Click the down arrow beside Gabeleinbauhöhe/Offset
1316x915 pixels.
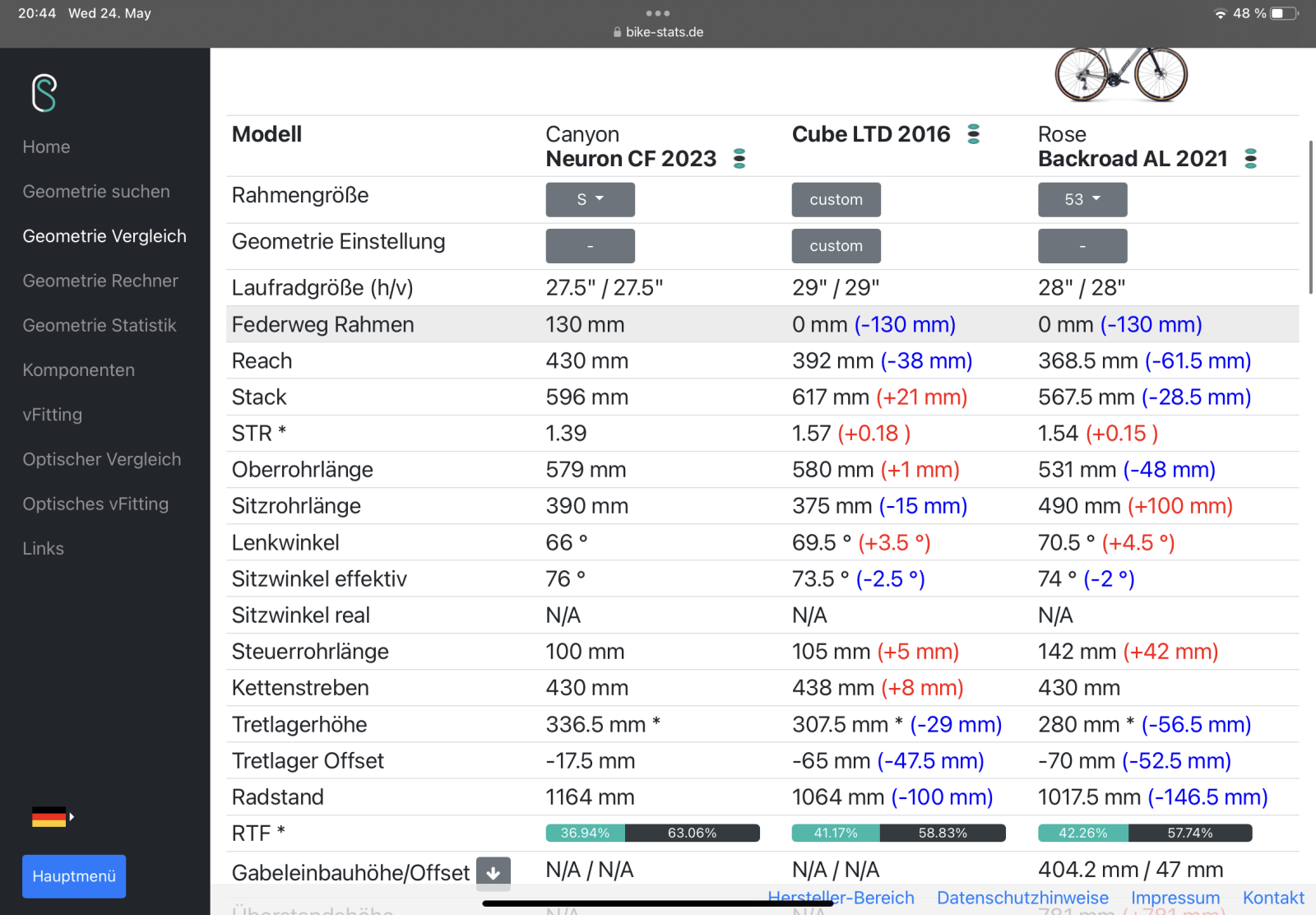(493, 872)
